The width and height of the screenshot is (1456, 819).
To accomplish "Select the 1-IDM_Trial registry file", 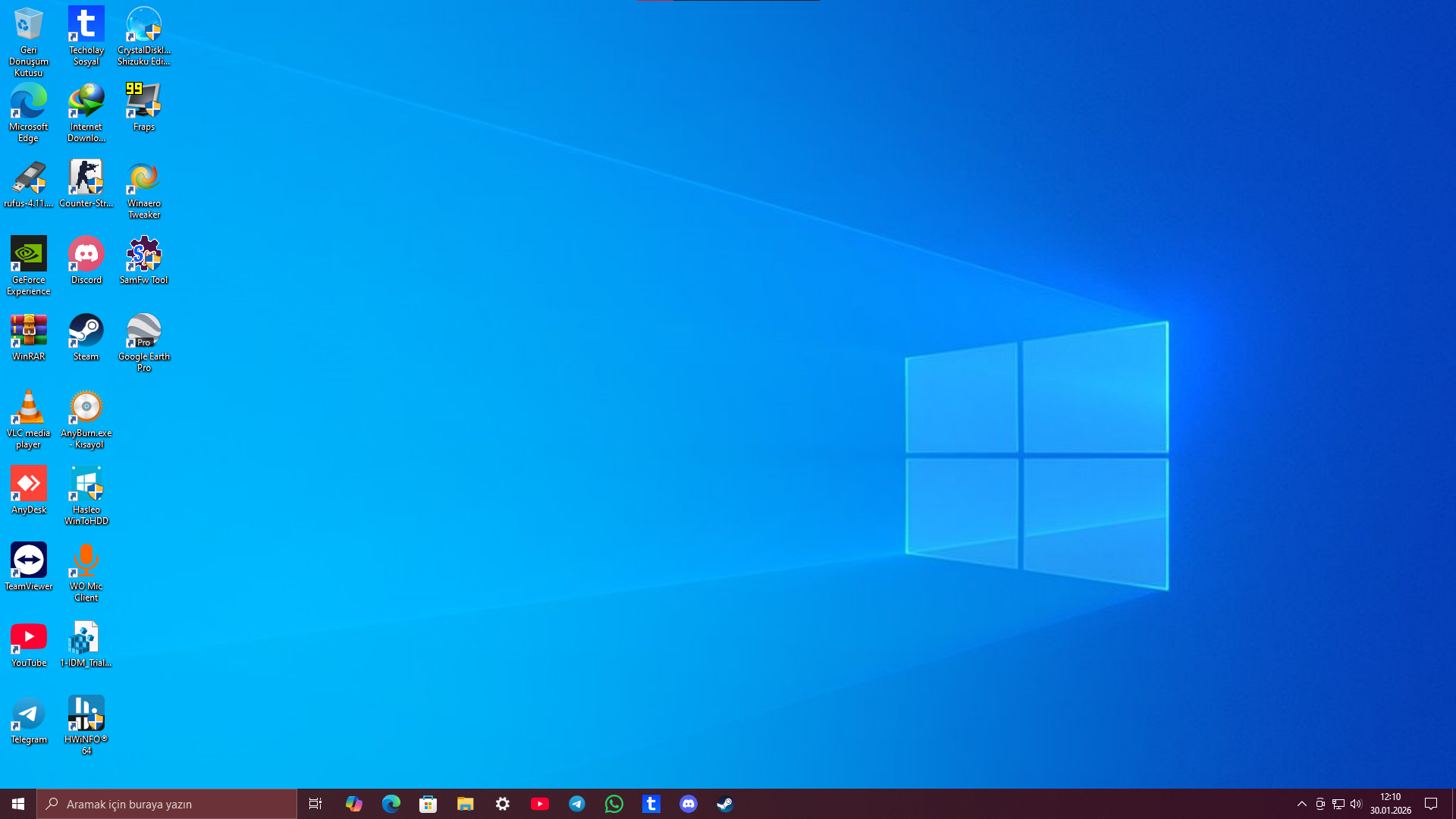I will point(86,643).
